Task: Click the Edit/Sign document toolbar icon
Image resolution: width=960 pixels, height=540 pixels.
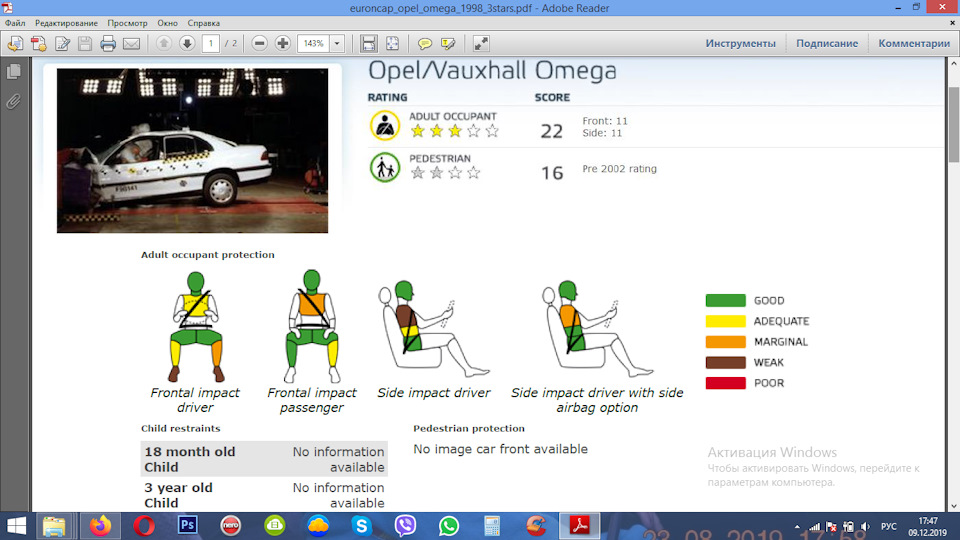Action: [x=62, y=43]
